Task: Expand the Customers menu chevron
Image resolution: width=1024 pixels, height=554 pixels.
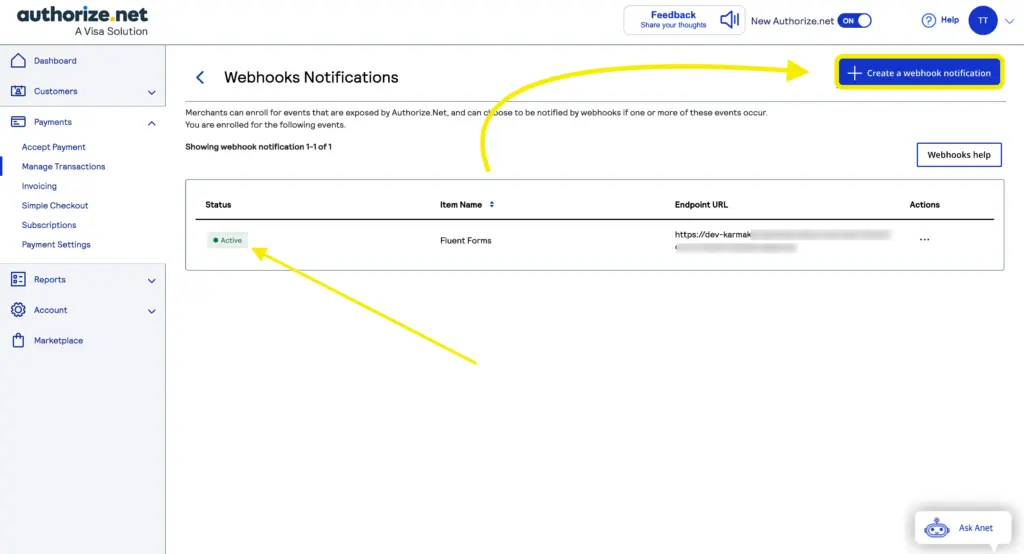Action: 152,92
